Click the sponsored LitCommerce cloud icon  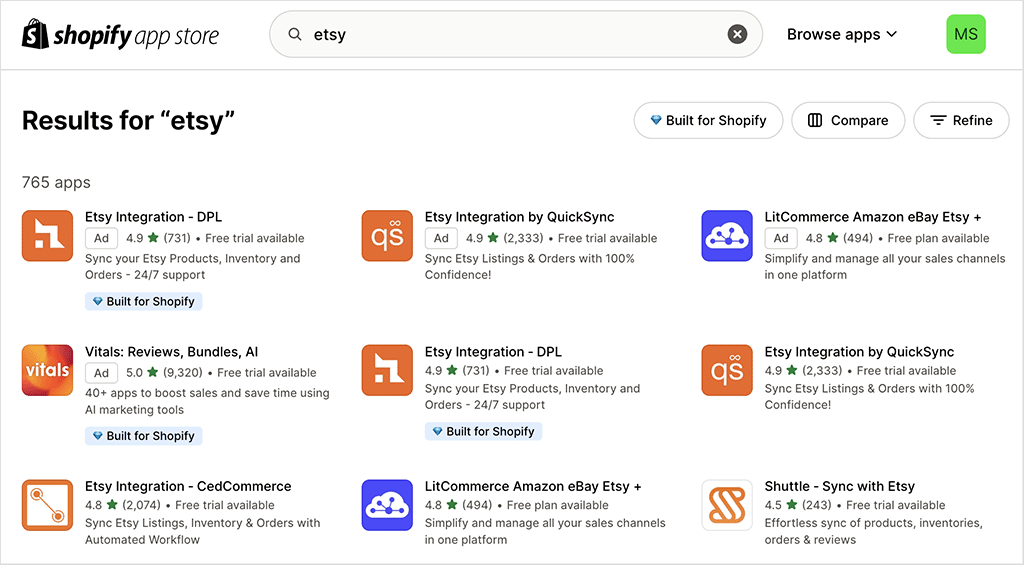click(727, 236)
